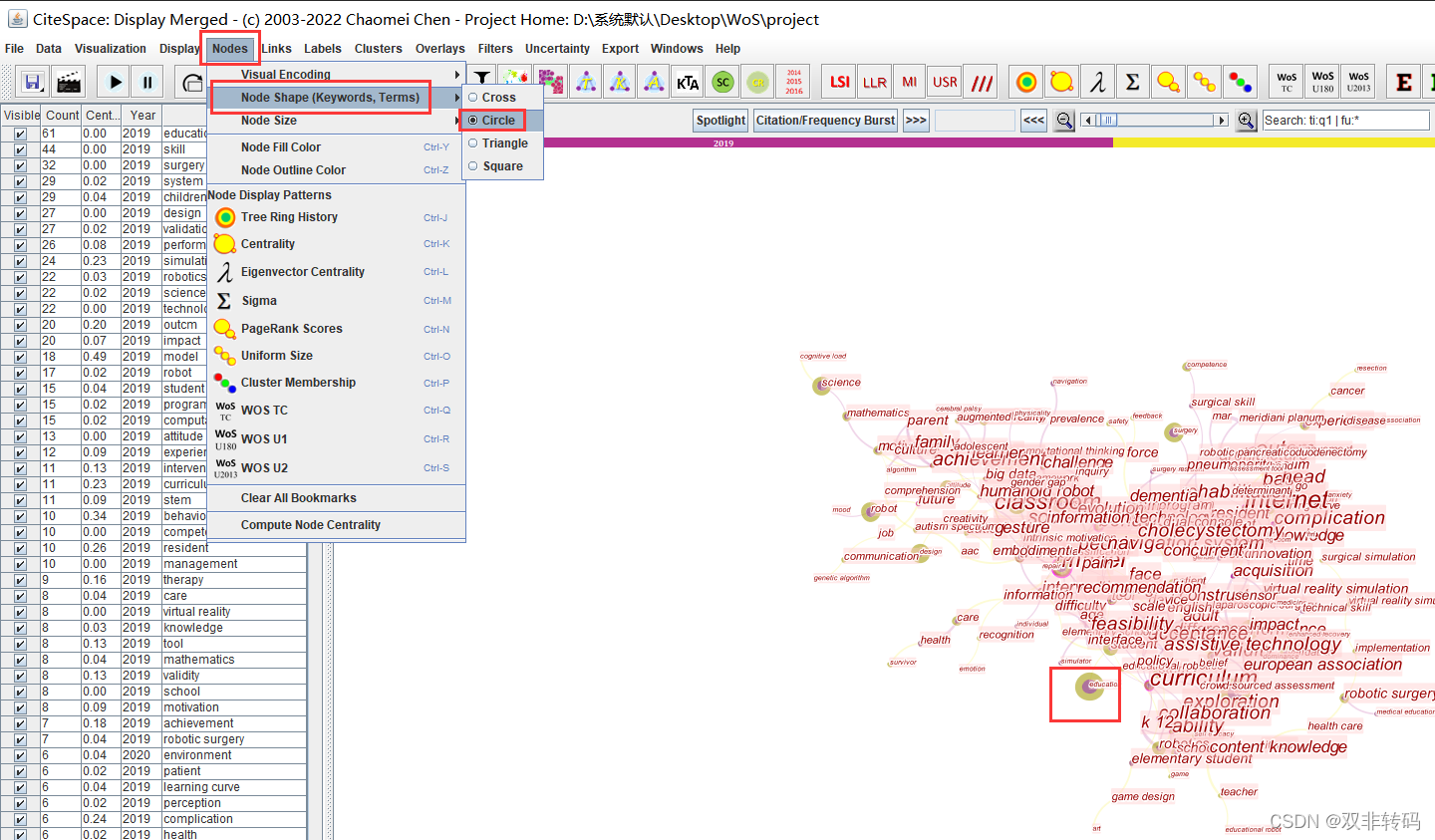Choose Node Fill Color menu item
This screenshot has height=840, width=1435.
337,147
